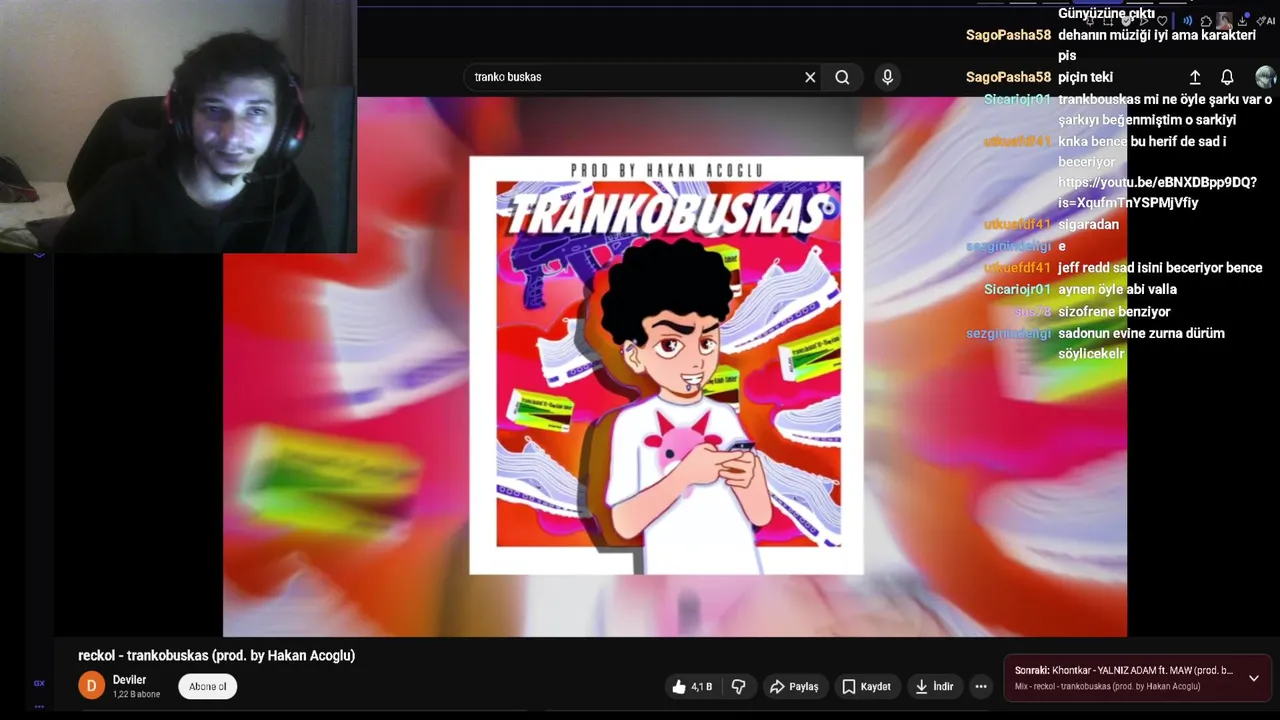Click the chat message 'sizofrene benziyor'
The image size is (1280, 720).
1114,312
